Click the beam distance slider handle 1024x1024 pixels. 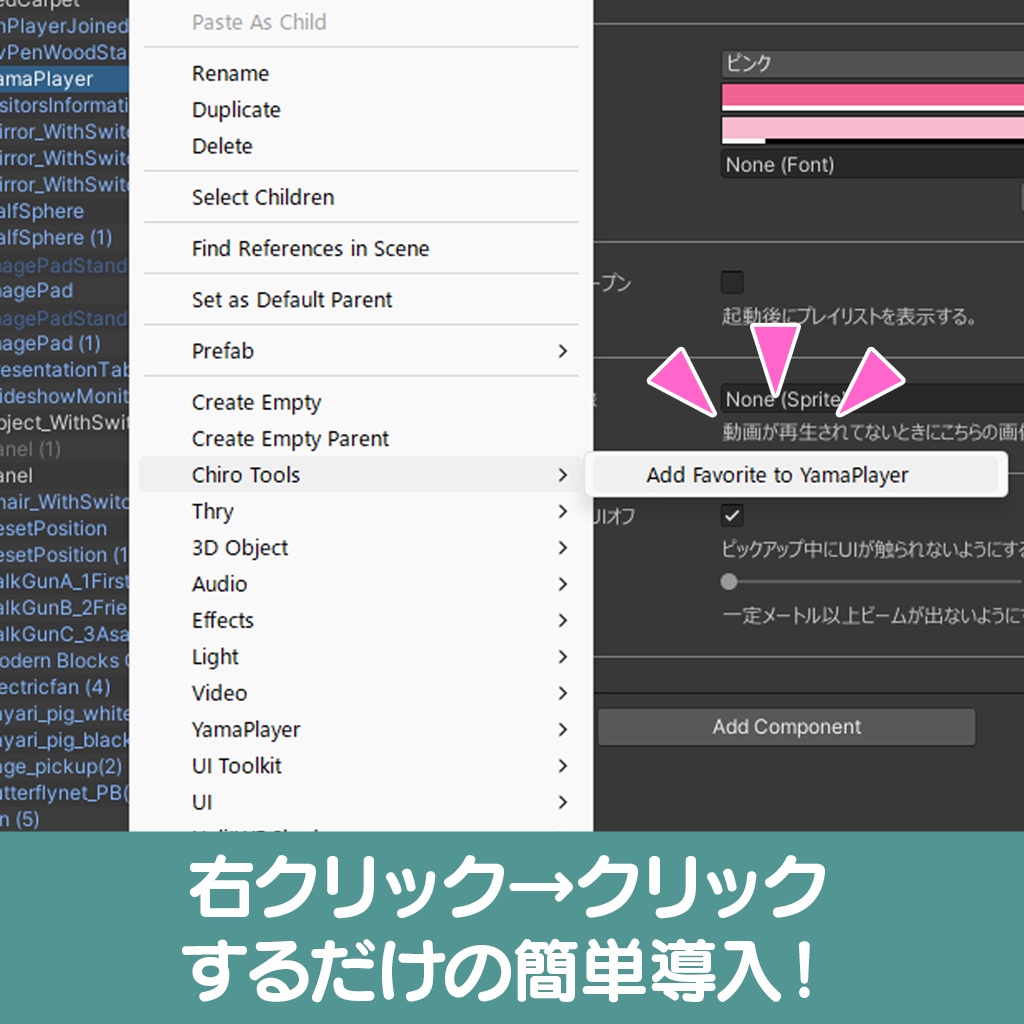click(x=729, y=581)
